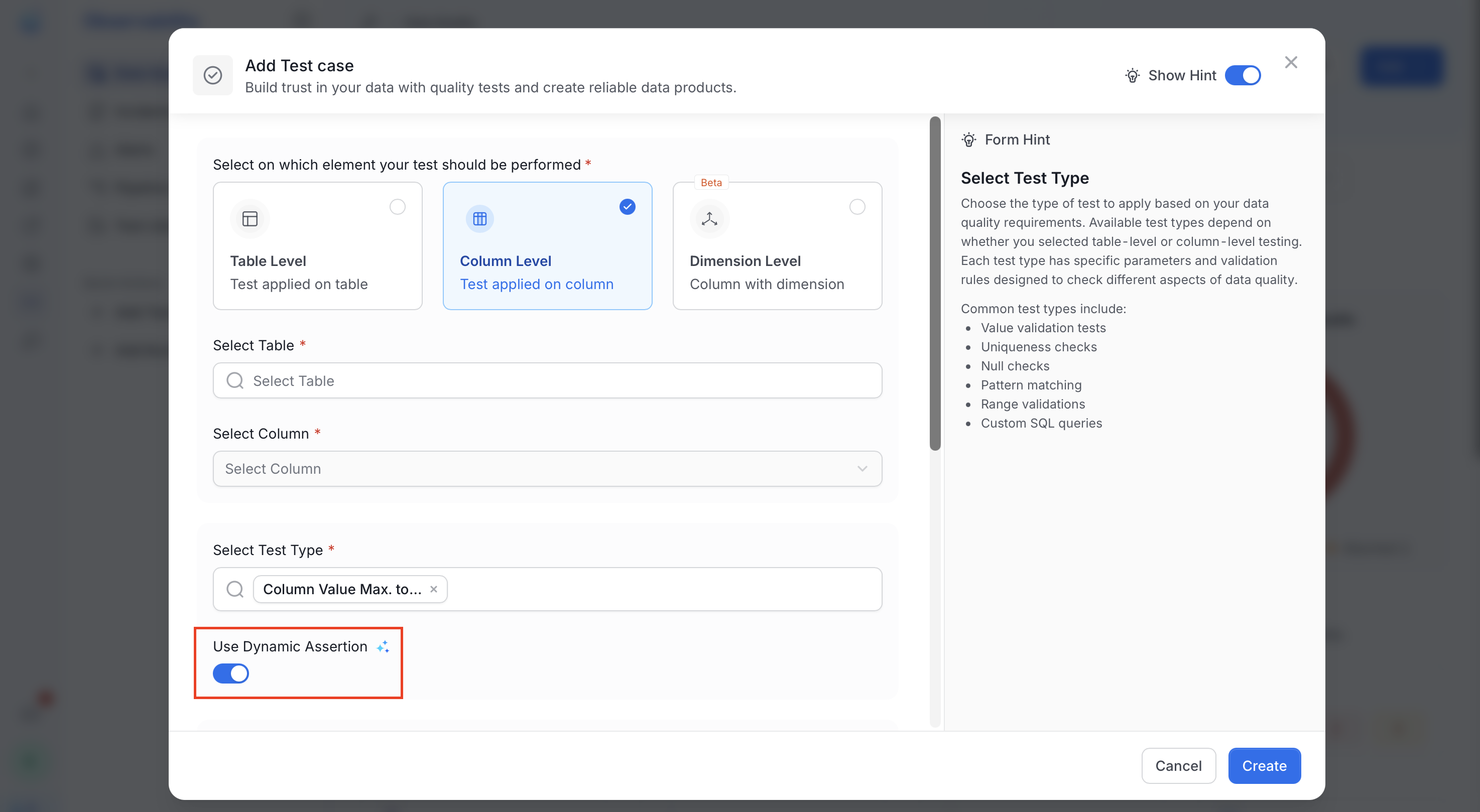1480x812 pixels.
Task: Click the Select Test Type search icon
Action: click(234, 589)
